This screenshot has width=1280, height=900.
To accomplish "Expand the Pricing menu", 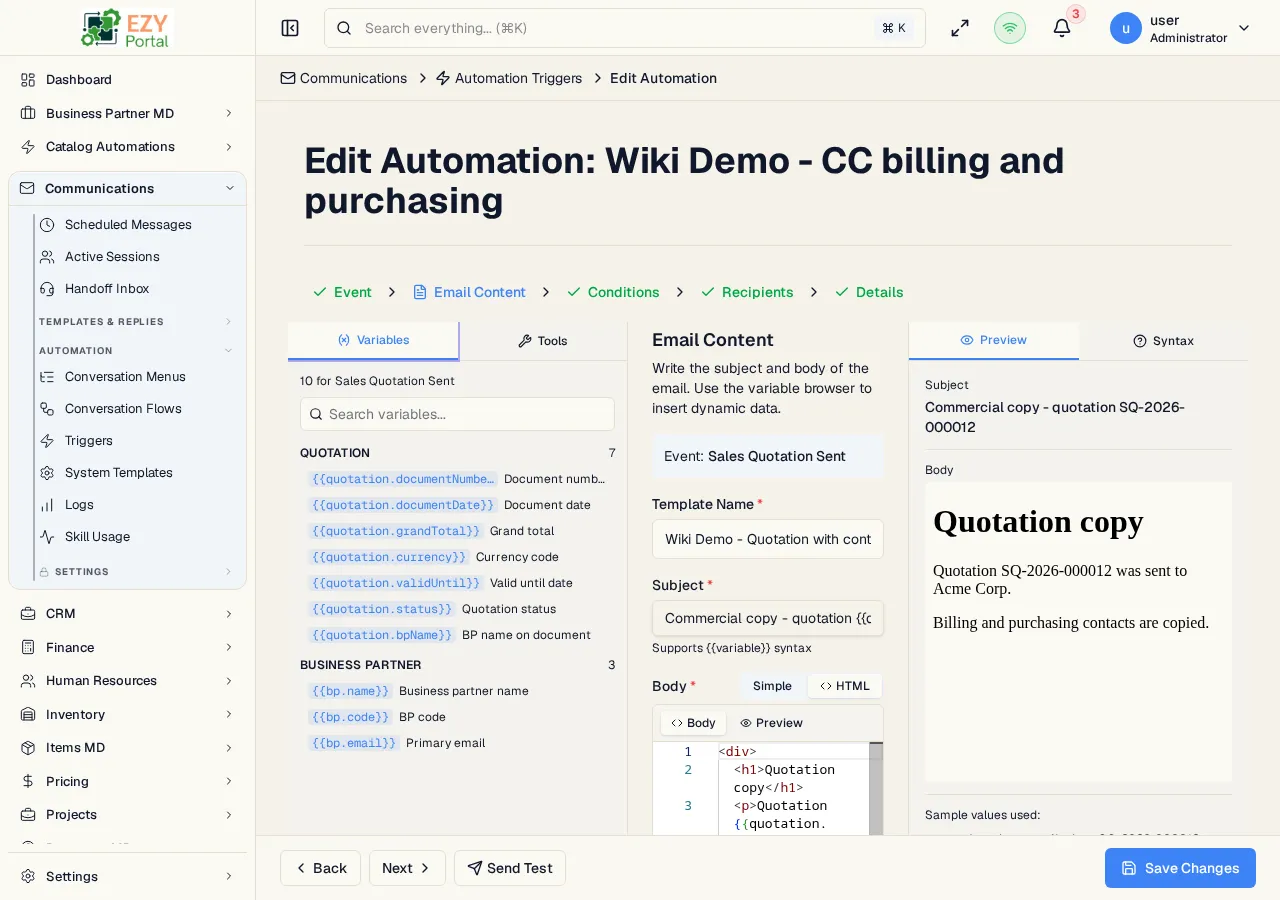I will tap(128, 782).
